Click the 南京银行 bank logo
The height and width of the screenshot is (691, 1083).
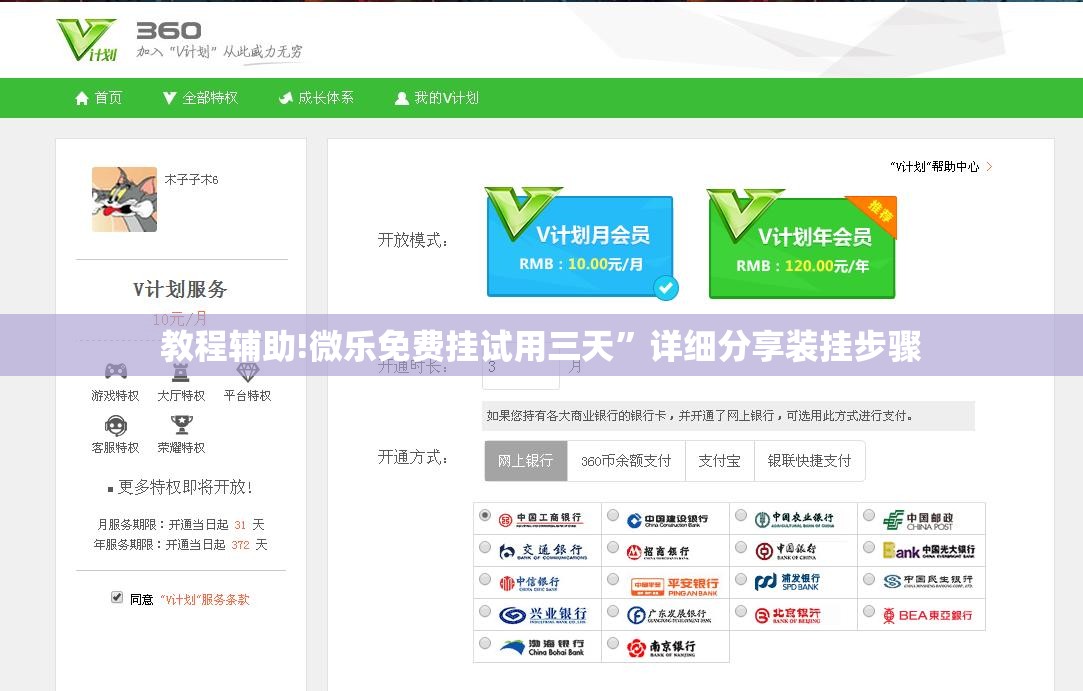661,647
